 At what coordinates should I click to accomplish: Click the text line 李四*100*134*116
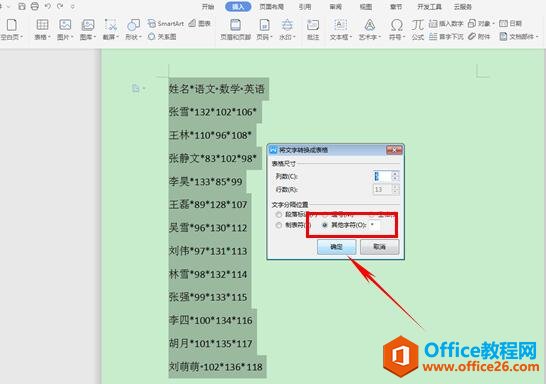(211, 320)
